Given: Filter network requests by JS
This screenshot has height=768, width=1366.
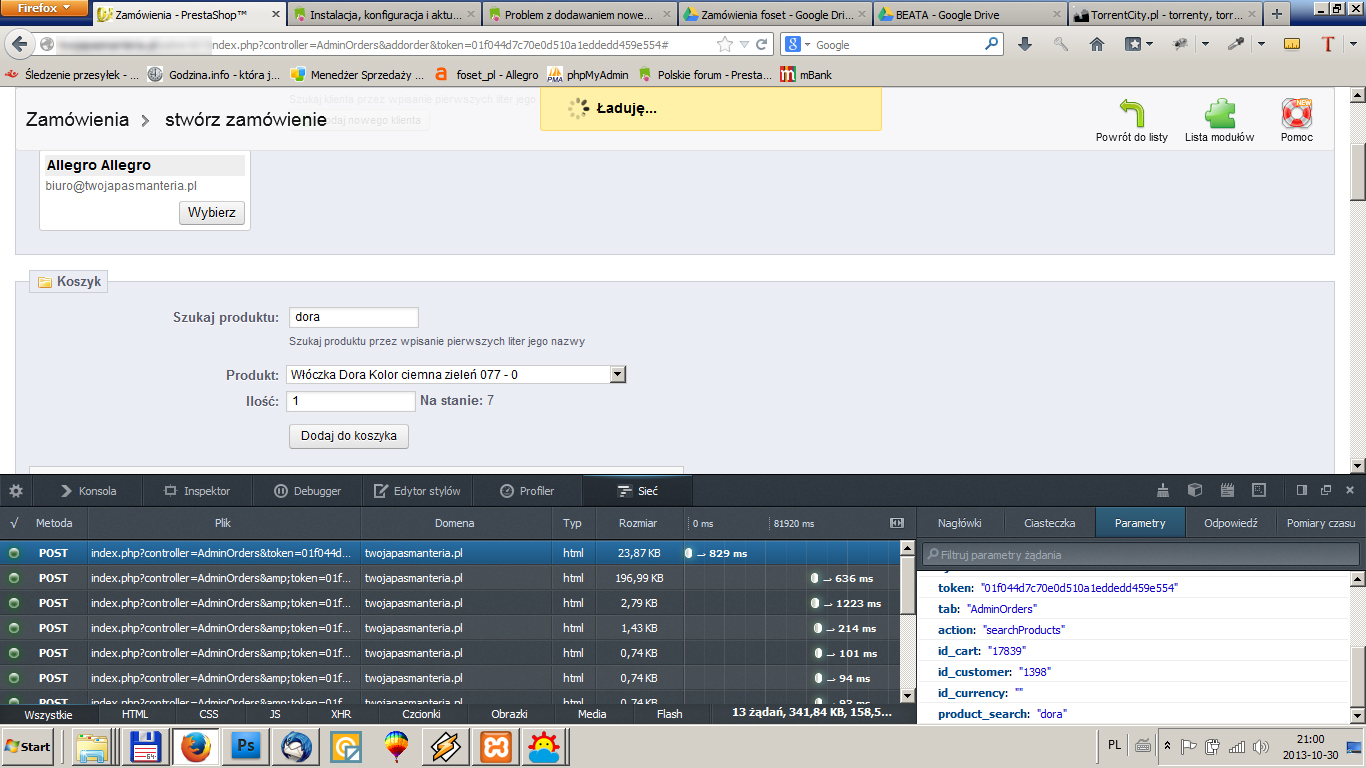Looking at the screenshot, I should (x=275, y=714).
